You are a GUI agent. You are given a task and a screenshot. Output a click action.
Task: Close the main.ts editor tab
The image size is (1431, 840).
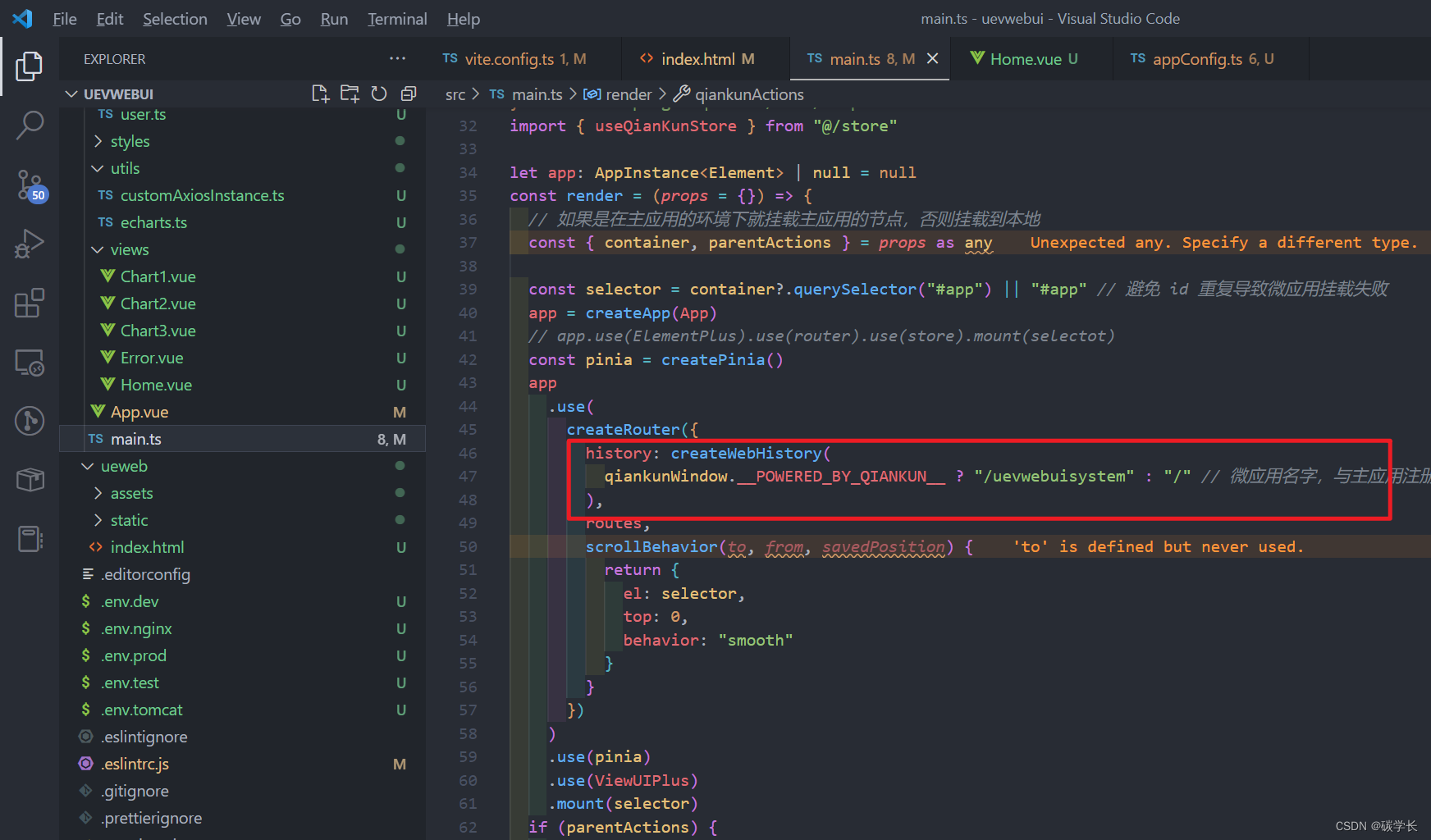[932, 58]
